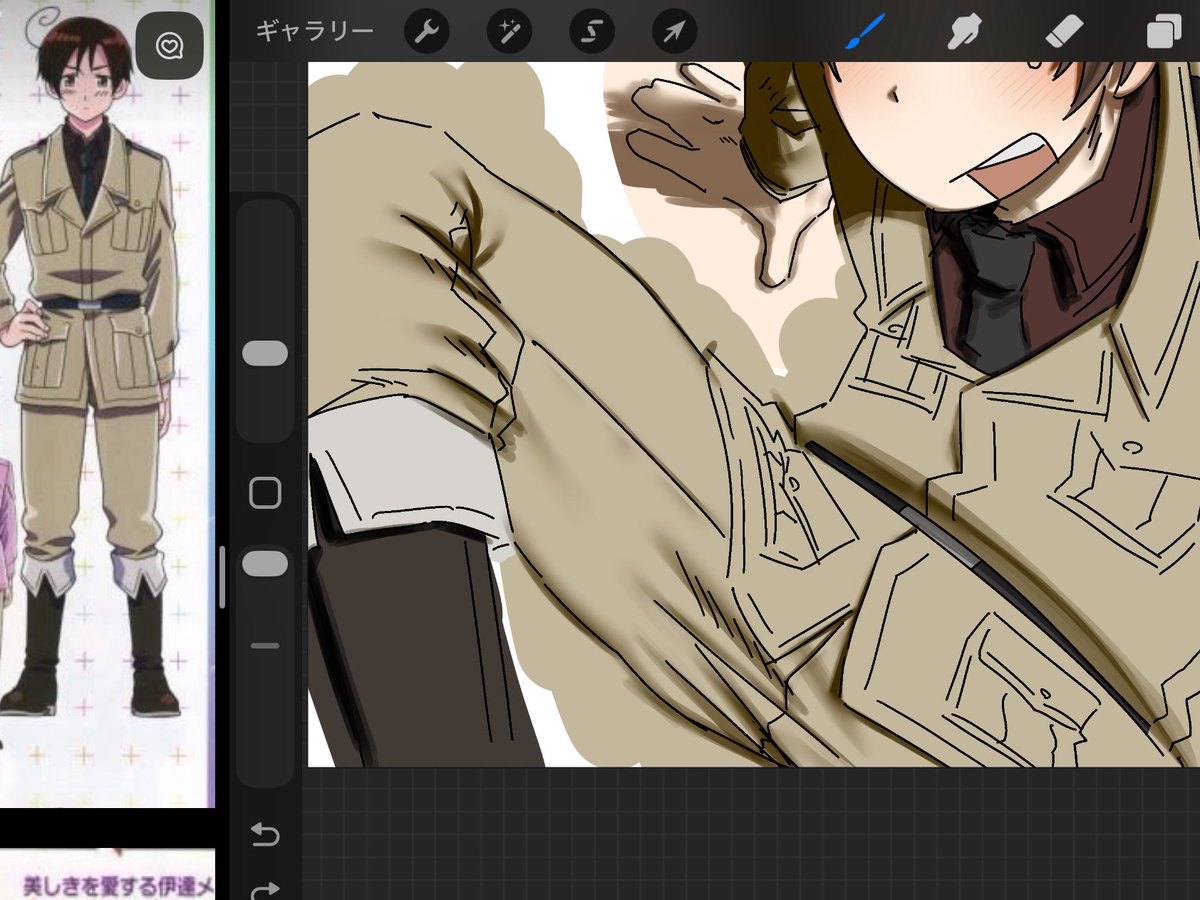Select the Eraser tool
This screenshot has height=900, width=1200.
click(x=1063, y=32)
